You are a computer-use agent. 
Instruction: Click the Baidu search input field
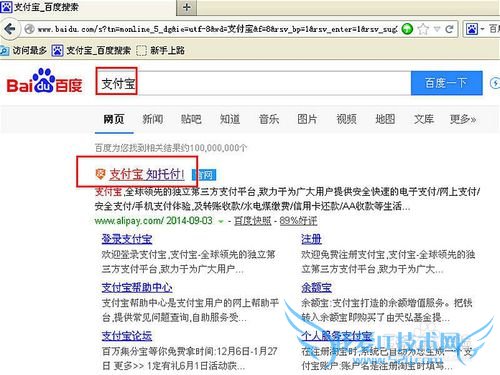(x=253, y=83)
